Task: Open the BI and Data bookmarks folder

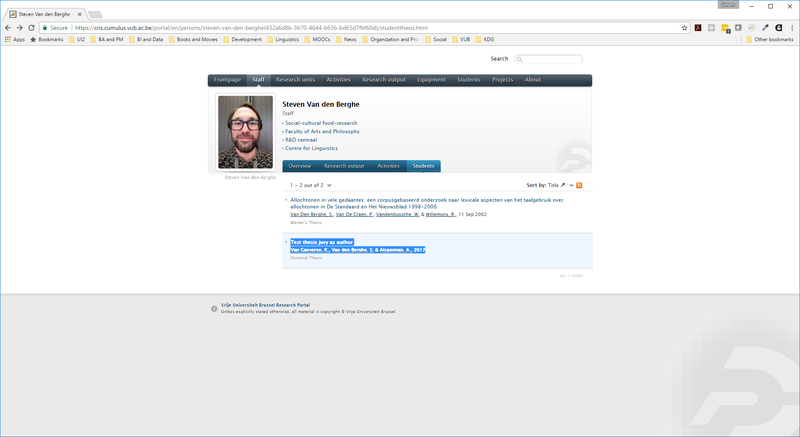Action: click(x=146, y=39)
